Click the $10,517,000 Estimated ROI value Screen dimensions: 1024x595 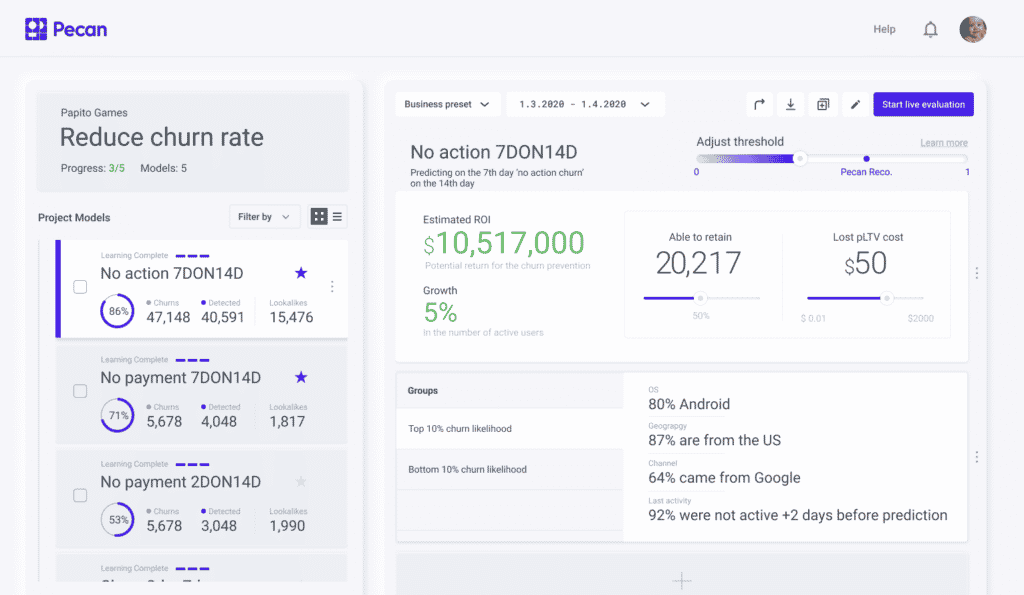click(x=504, y=243)
